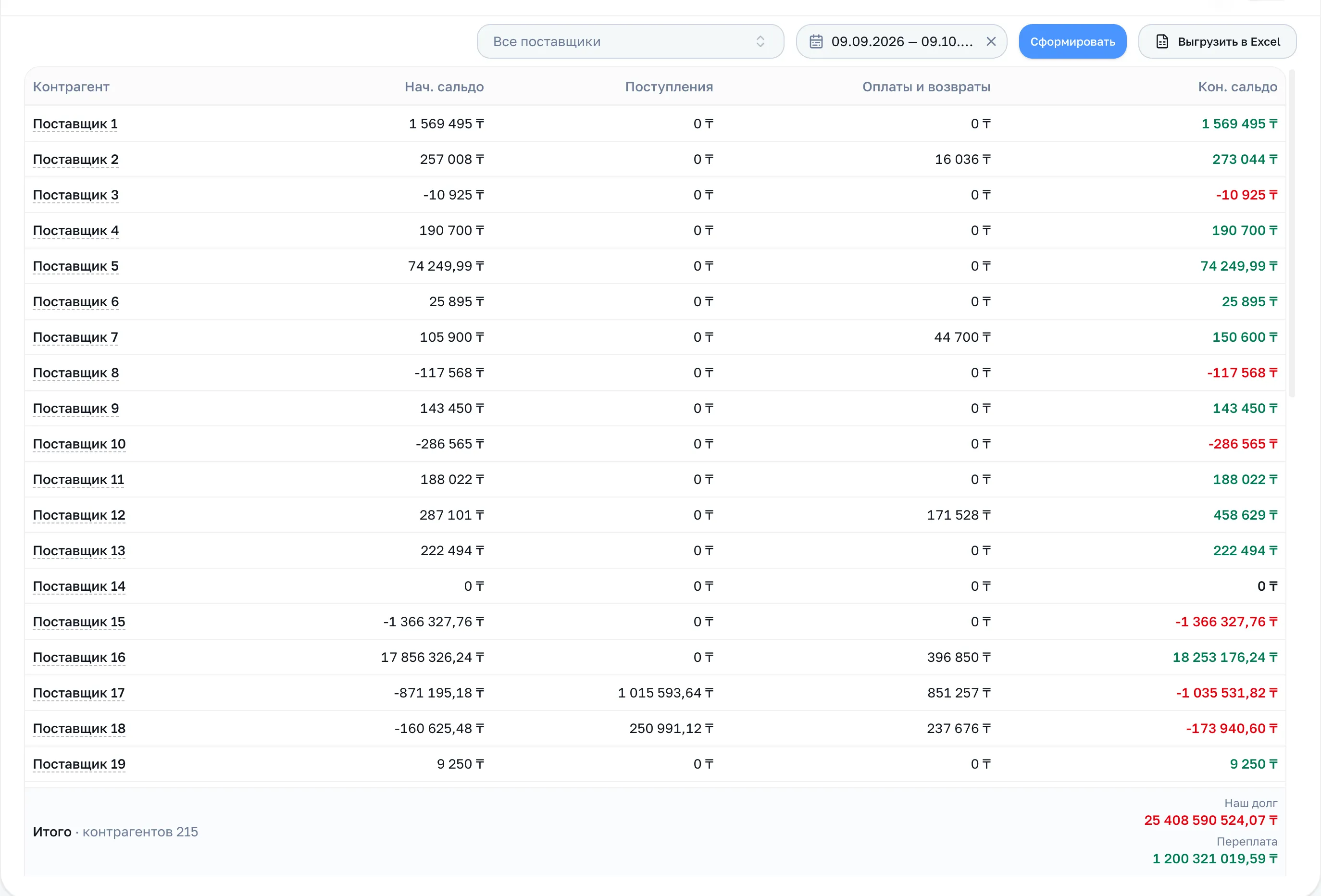The width and height of the screenshot is (1321, 896).
Task: Click the vertical table scrollbar
Action: coord(1292,233)
